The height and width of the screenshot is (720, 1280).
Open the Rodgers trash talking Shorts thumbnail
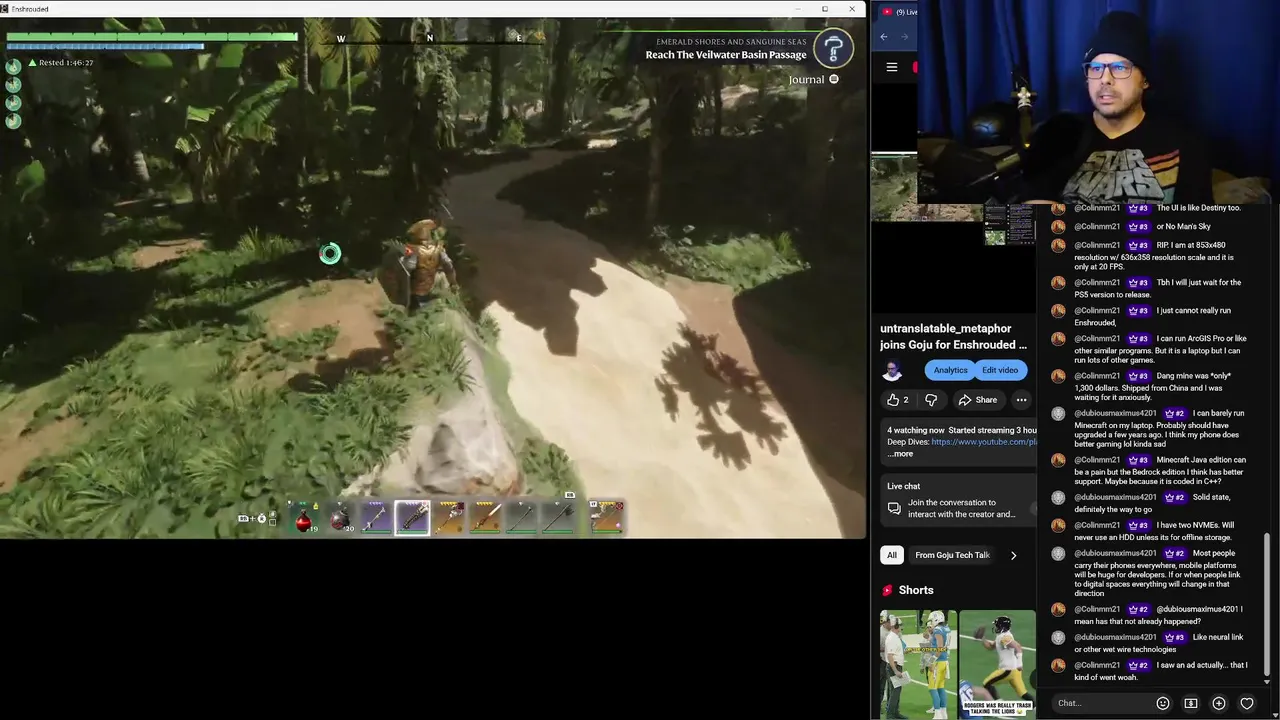(x=997, y=664)
